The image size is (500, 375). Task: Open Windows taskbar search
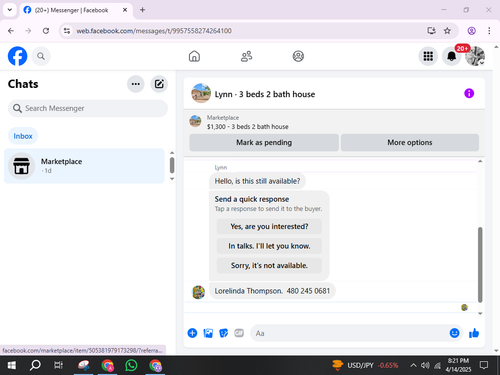pos(35,365)
